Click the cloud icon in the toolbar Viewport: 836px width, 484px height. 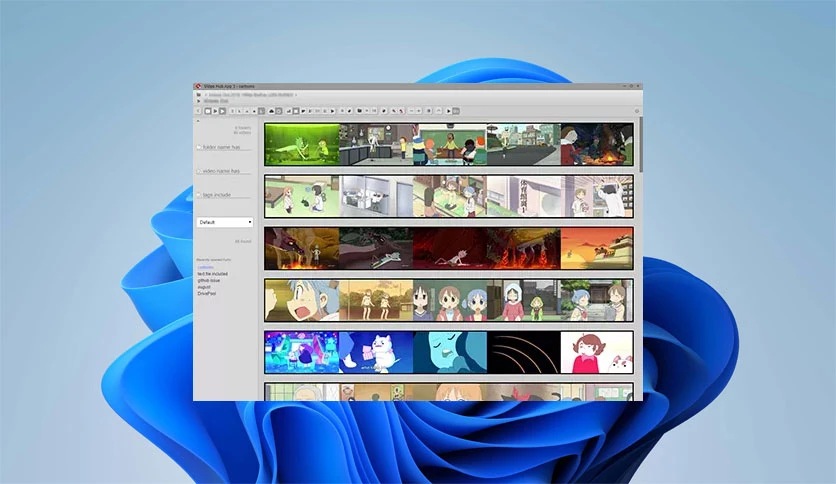pos(271,111)
